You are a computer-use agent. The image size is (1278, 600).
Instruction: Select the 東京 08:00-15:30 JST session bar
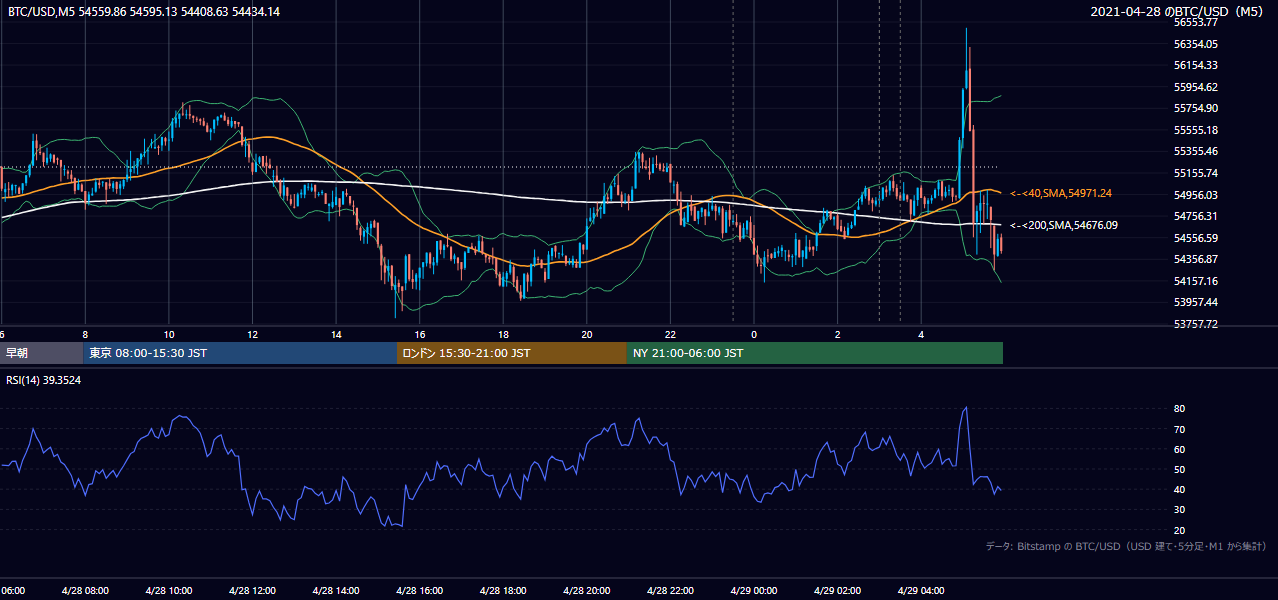pyautogui.click(x=240, y=353)
